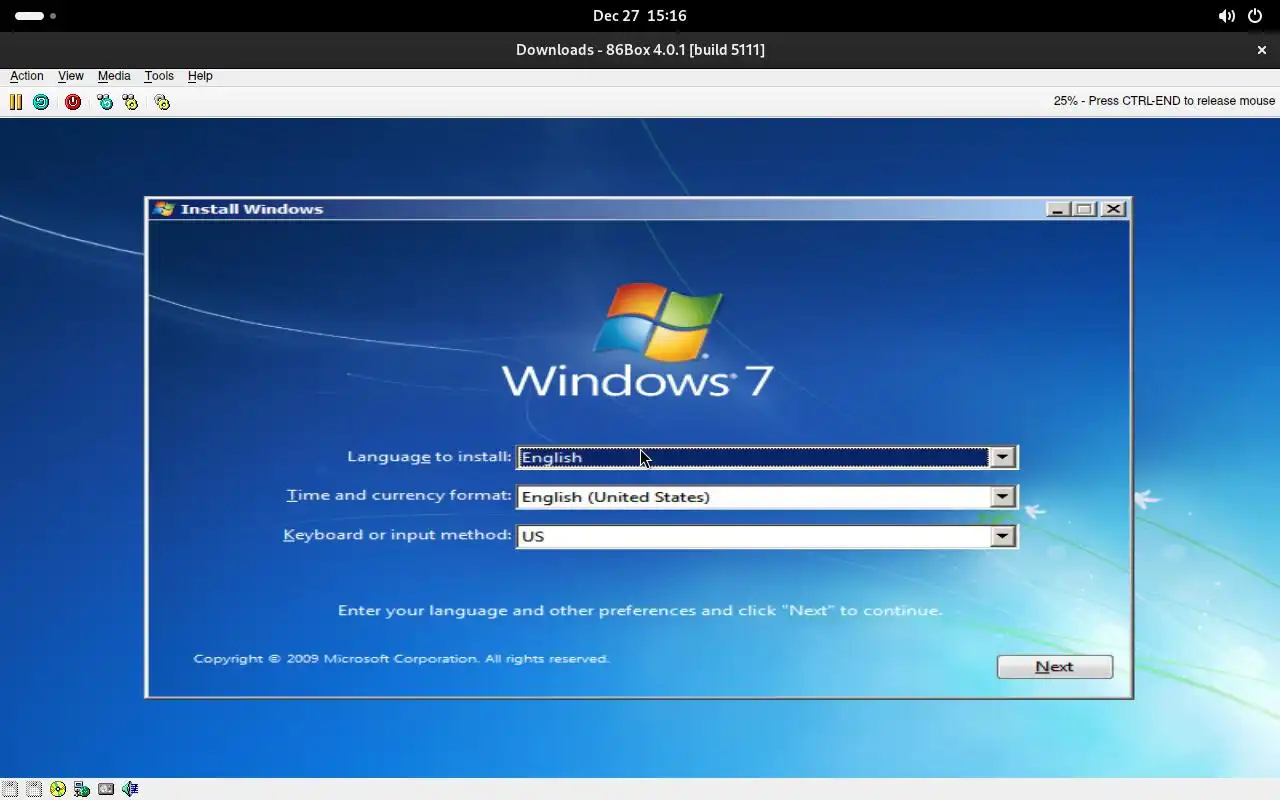Click Next to continue setup
Image resolution: width=1280 pixels, height=800 pixels.
(1055, 667)
